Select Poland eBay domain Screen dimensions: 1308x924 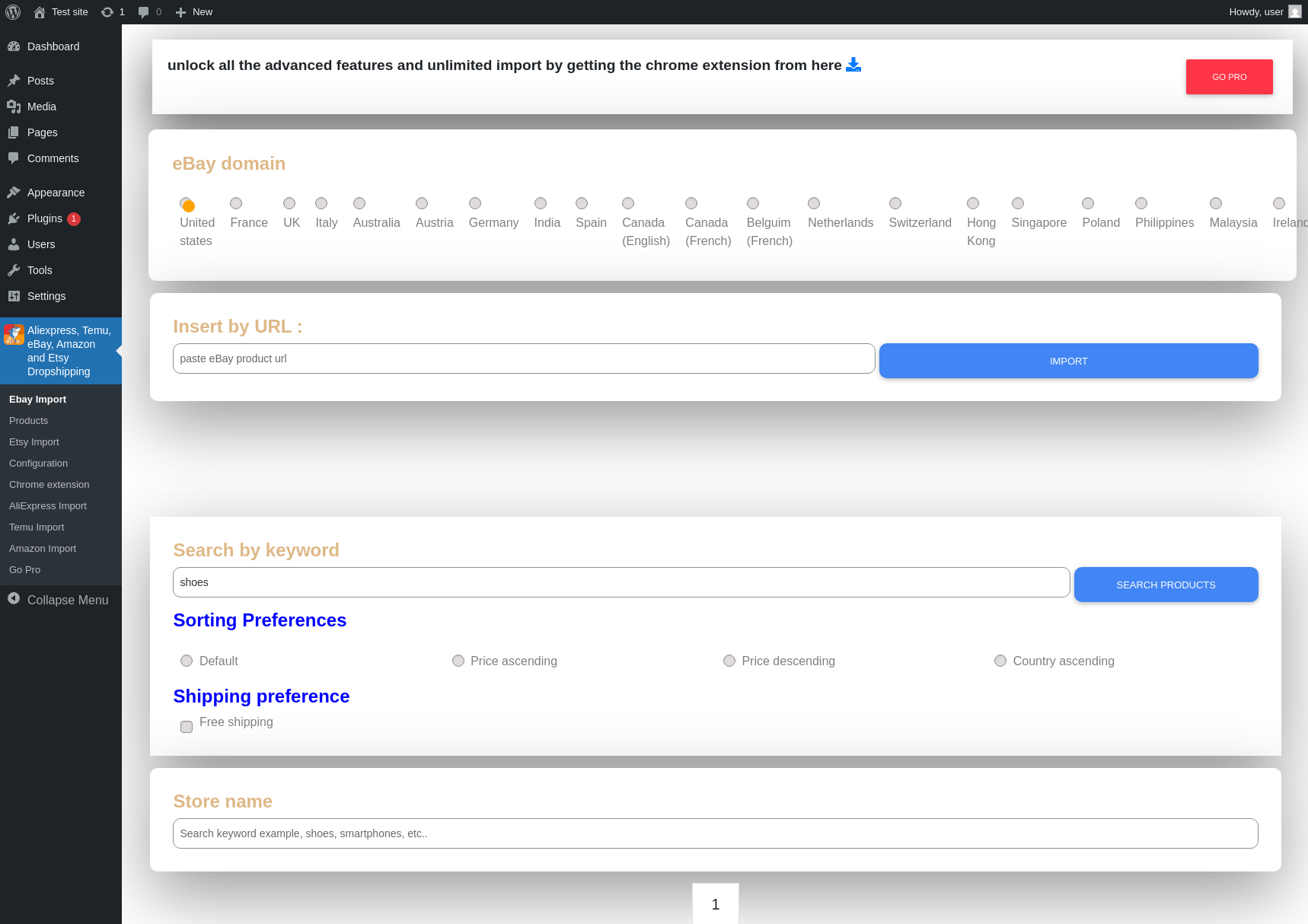(1088, 203)
